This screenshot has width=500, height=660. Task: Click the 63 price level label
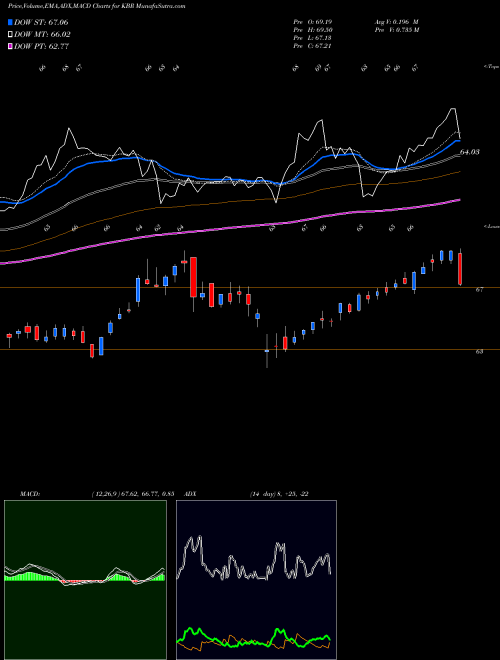tap(479, 351)
